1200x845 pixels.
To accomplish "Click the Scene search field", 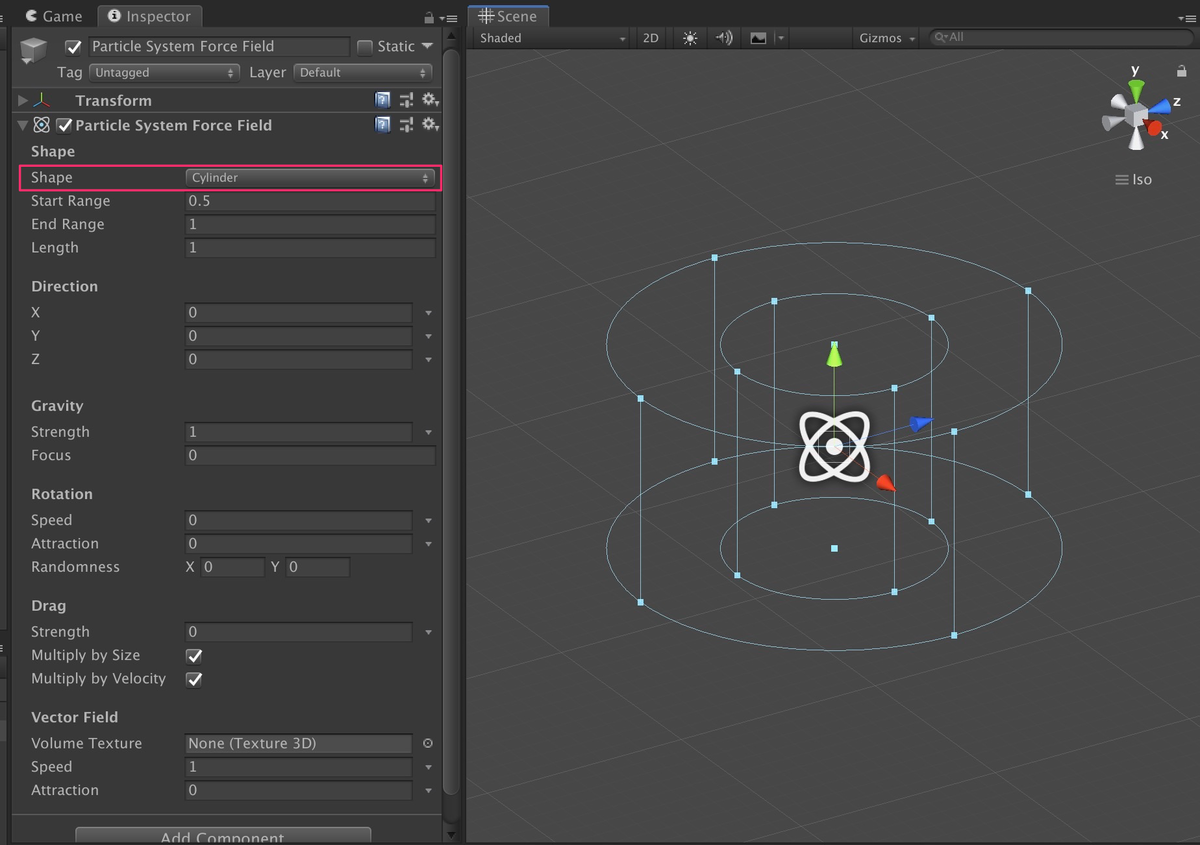I will 1060,37.
